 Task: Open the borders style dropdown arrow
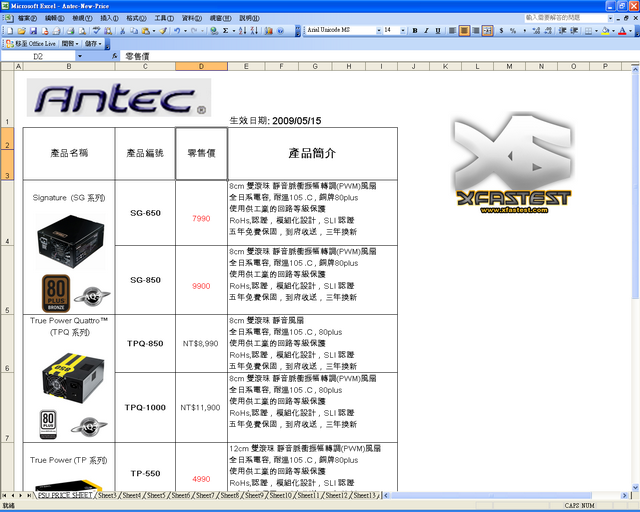(596, 31)
